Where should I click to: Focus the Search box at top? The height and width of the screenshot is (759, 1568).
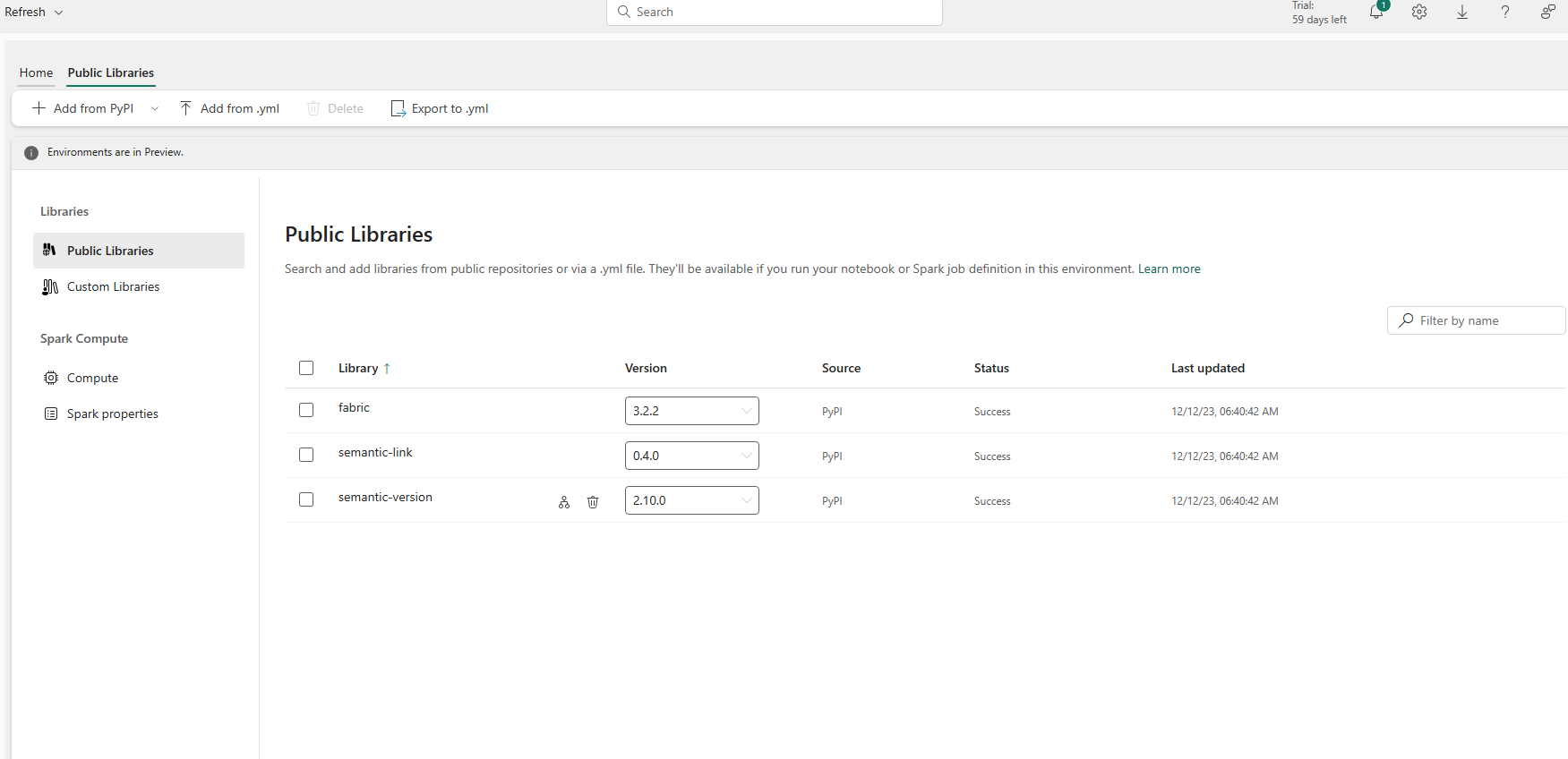coord(775,12)
